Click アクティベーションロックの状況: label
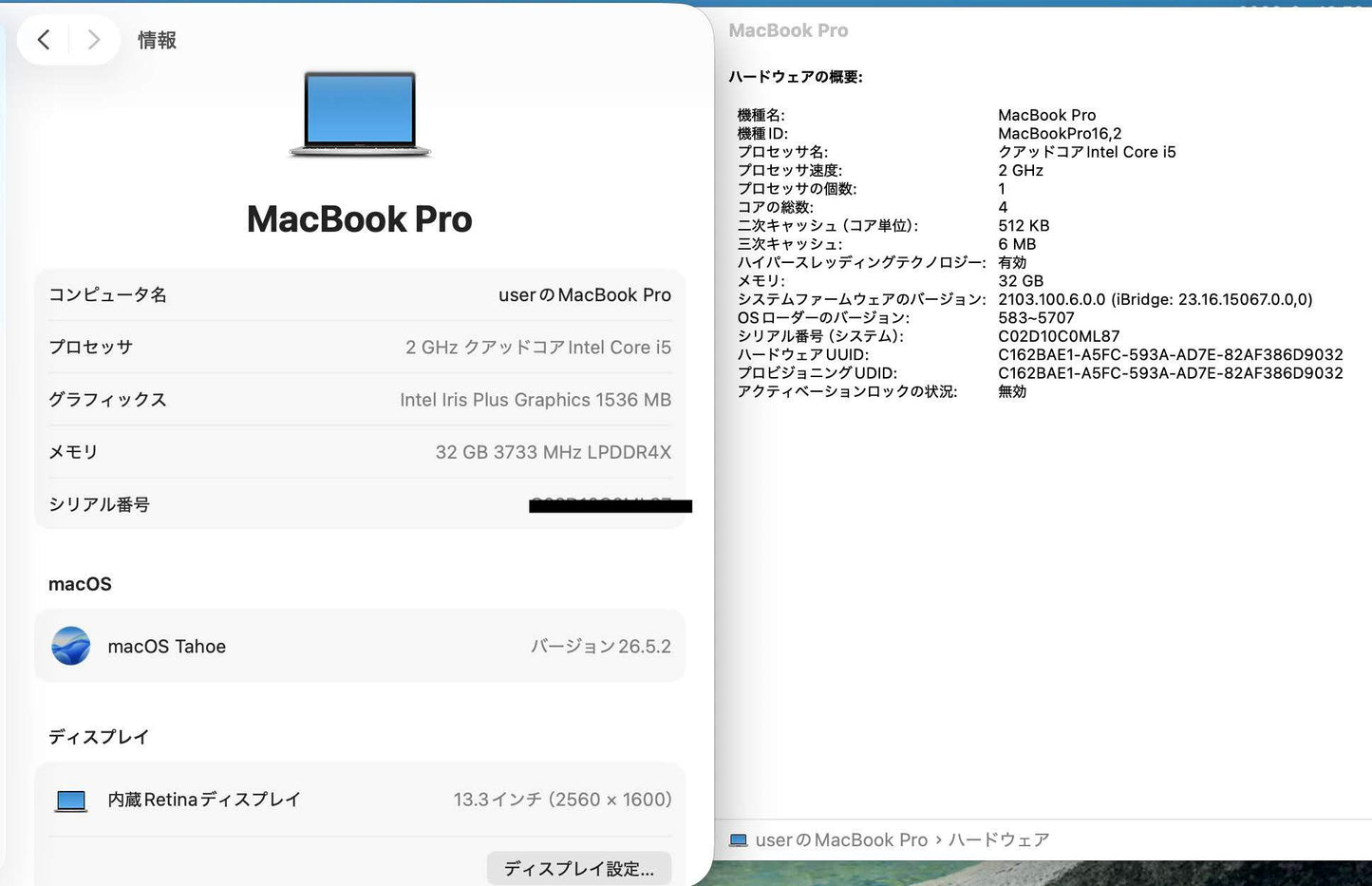This screenshot has height=886, width=1372. [848, 391]
